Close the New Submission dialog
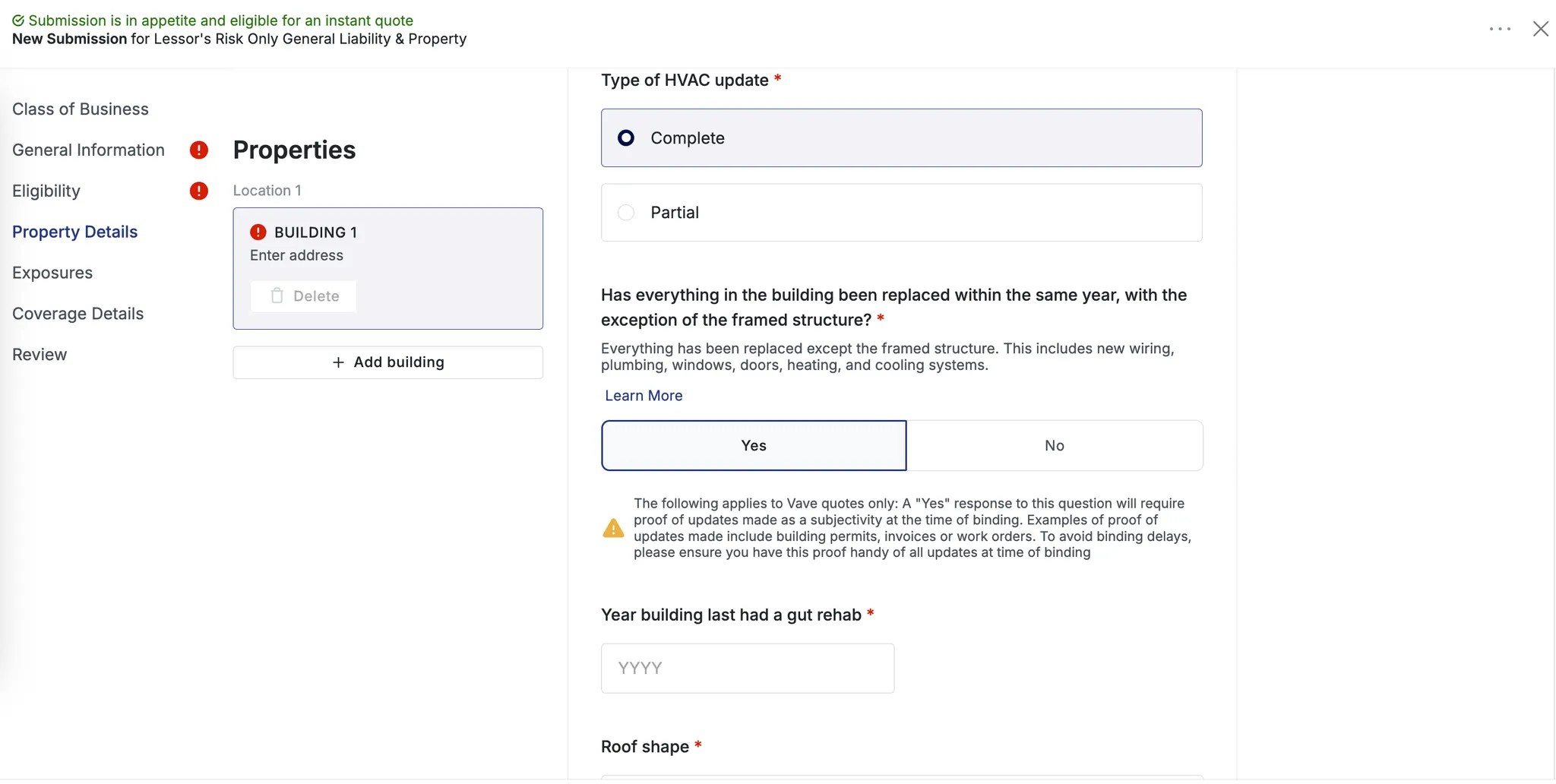1556x784 pixels. click(1540, 29)
